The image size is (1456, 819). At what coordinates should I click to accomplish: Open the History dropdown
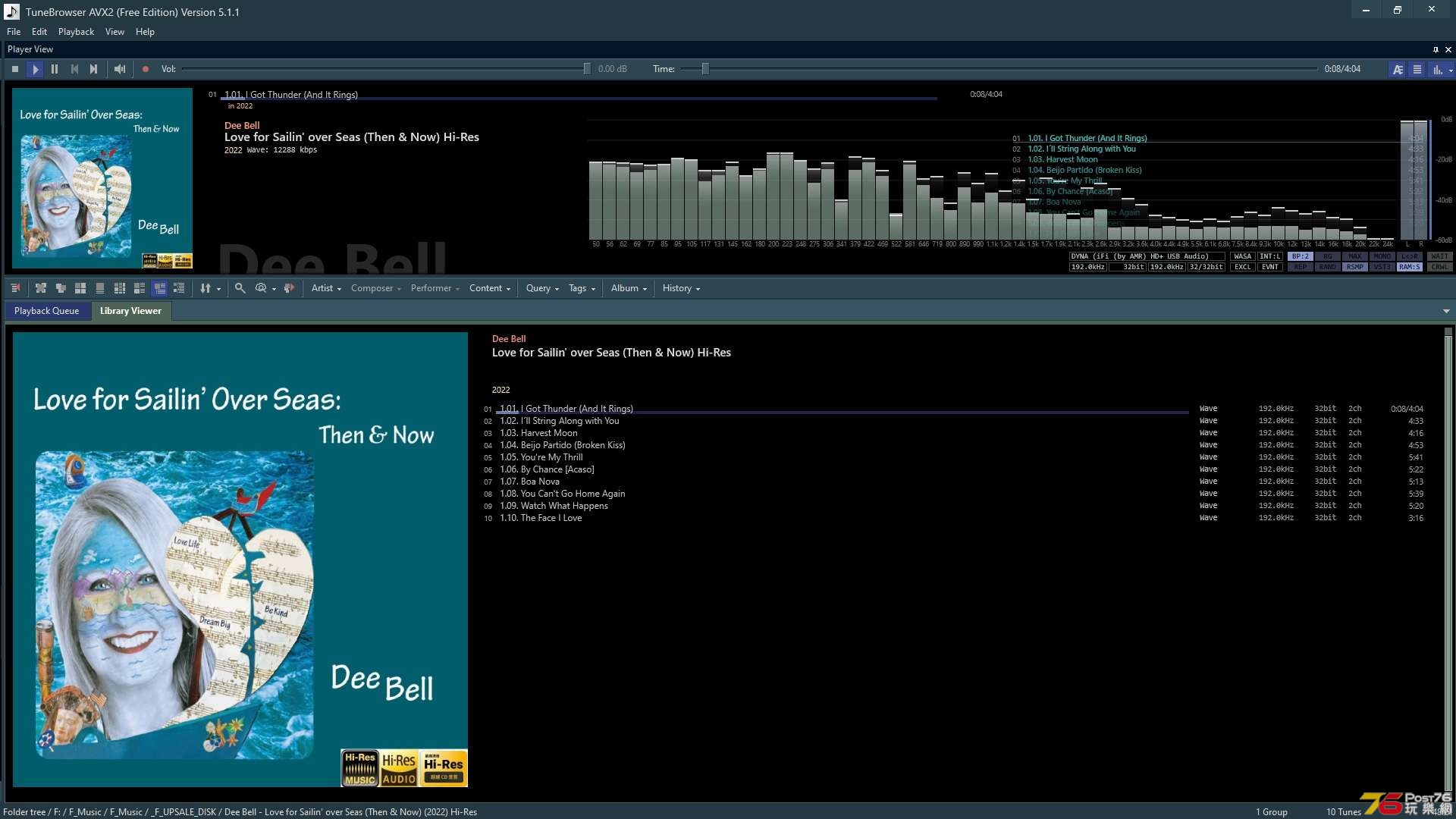681,288
